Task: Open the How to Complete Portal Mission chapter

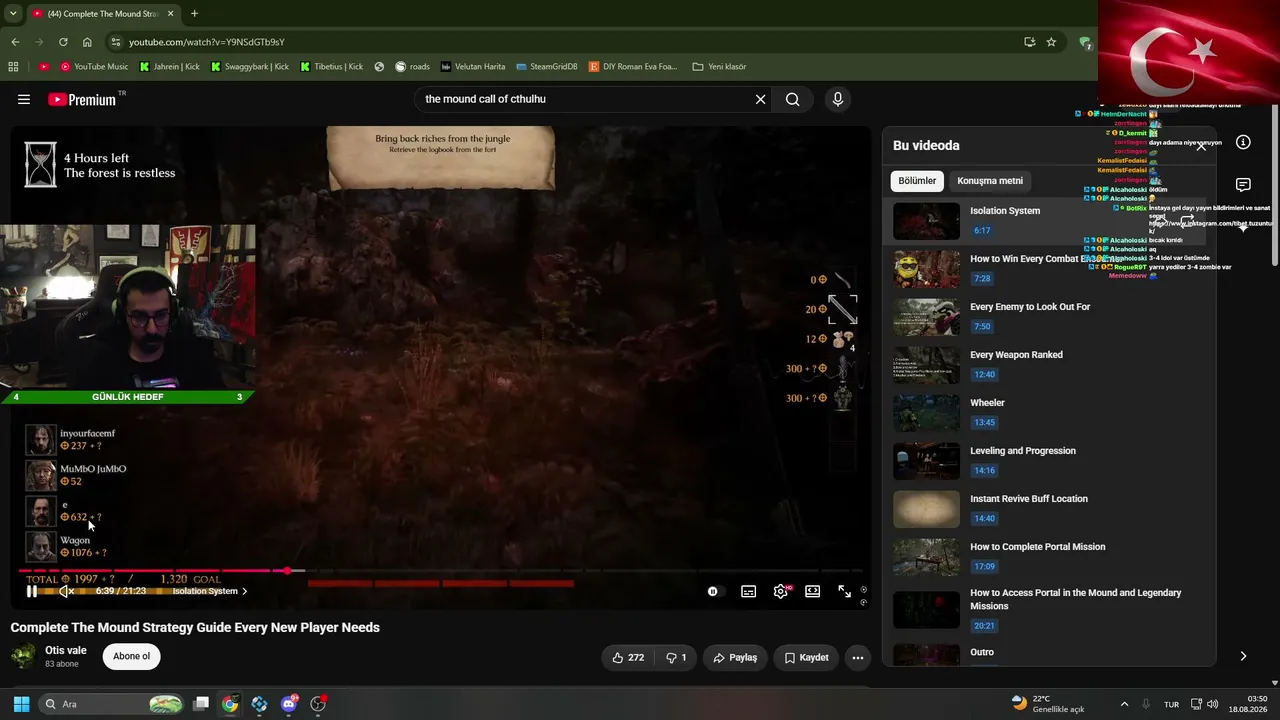Action: [1045, 556]
